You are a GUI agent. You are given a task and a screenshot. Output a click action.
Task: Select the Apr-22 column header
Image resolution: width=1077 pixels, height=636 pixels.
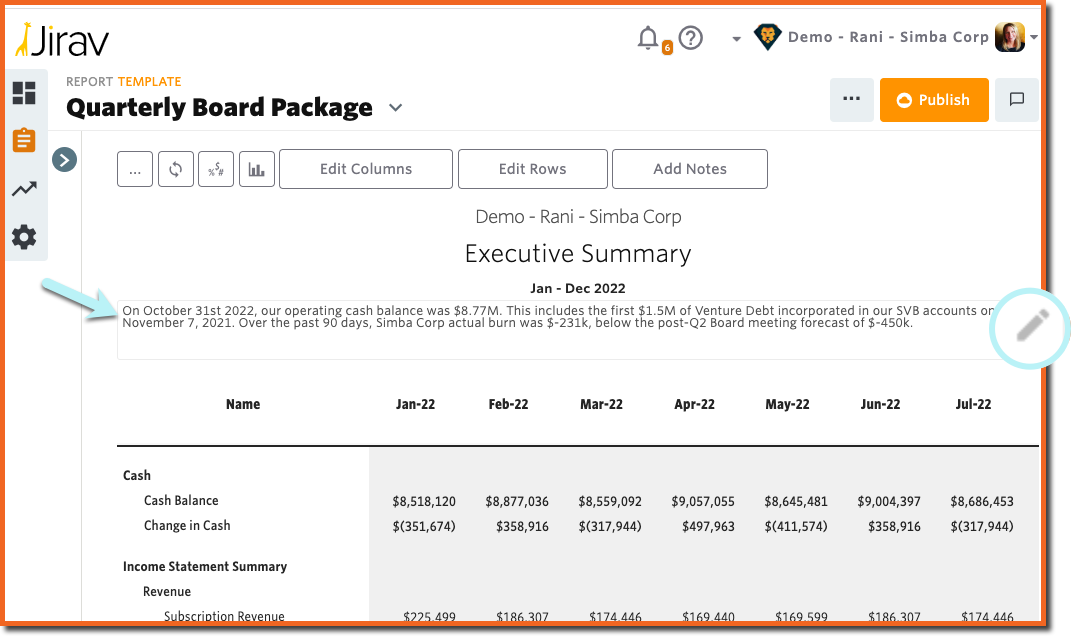click(694, 405)
